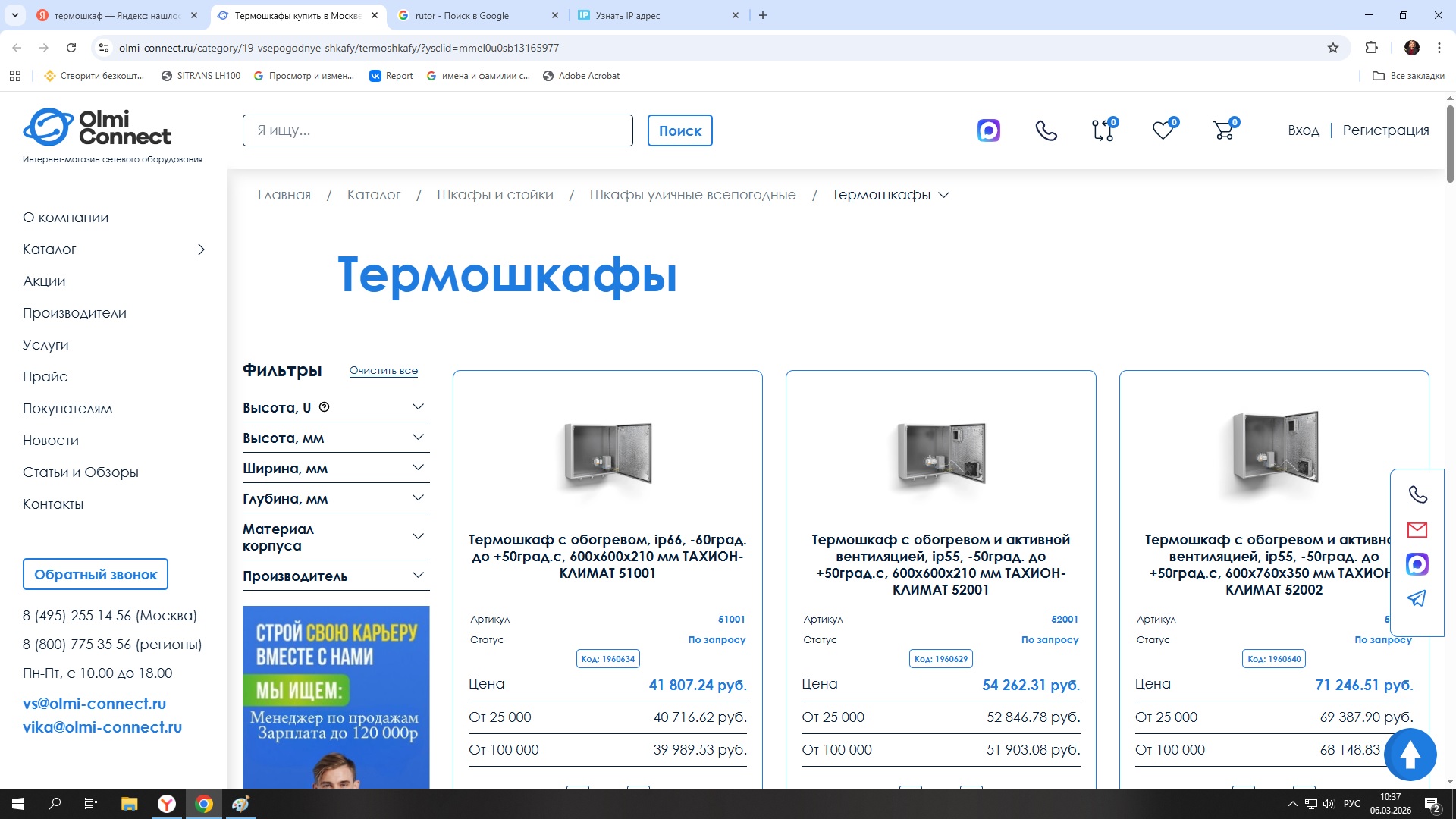Screen dimensions: 1456x819
Task: Open the product comparison icon
Action: 1103,130
